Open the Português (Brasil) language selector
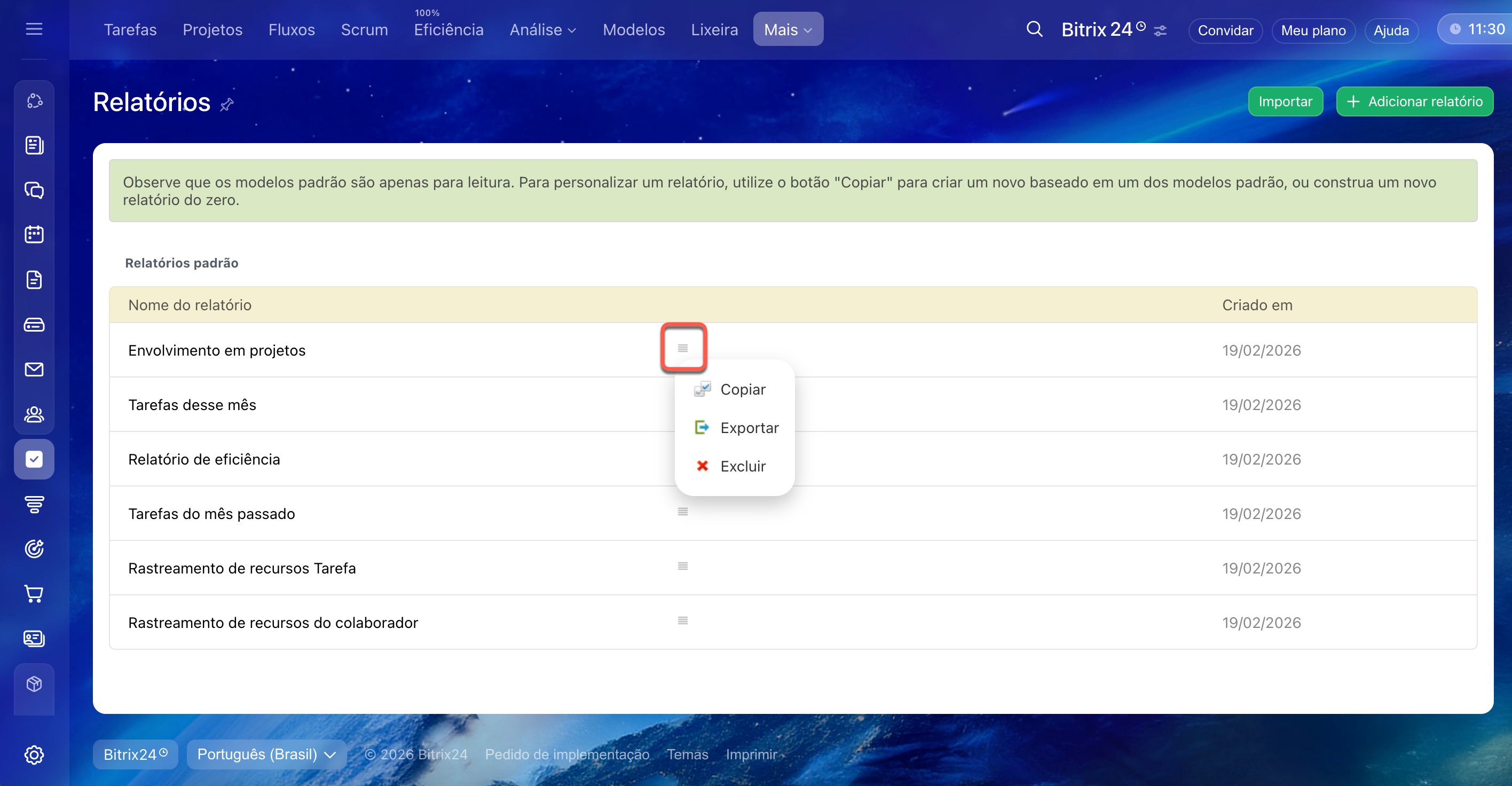The width and height of the screenshot is (1512, 786). tap(266, 754)
